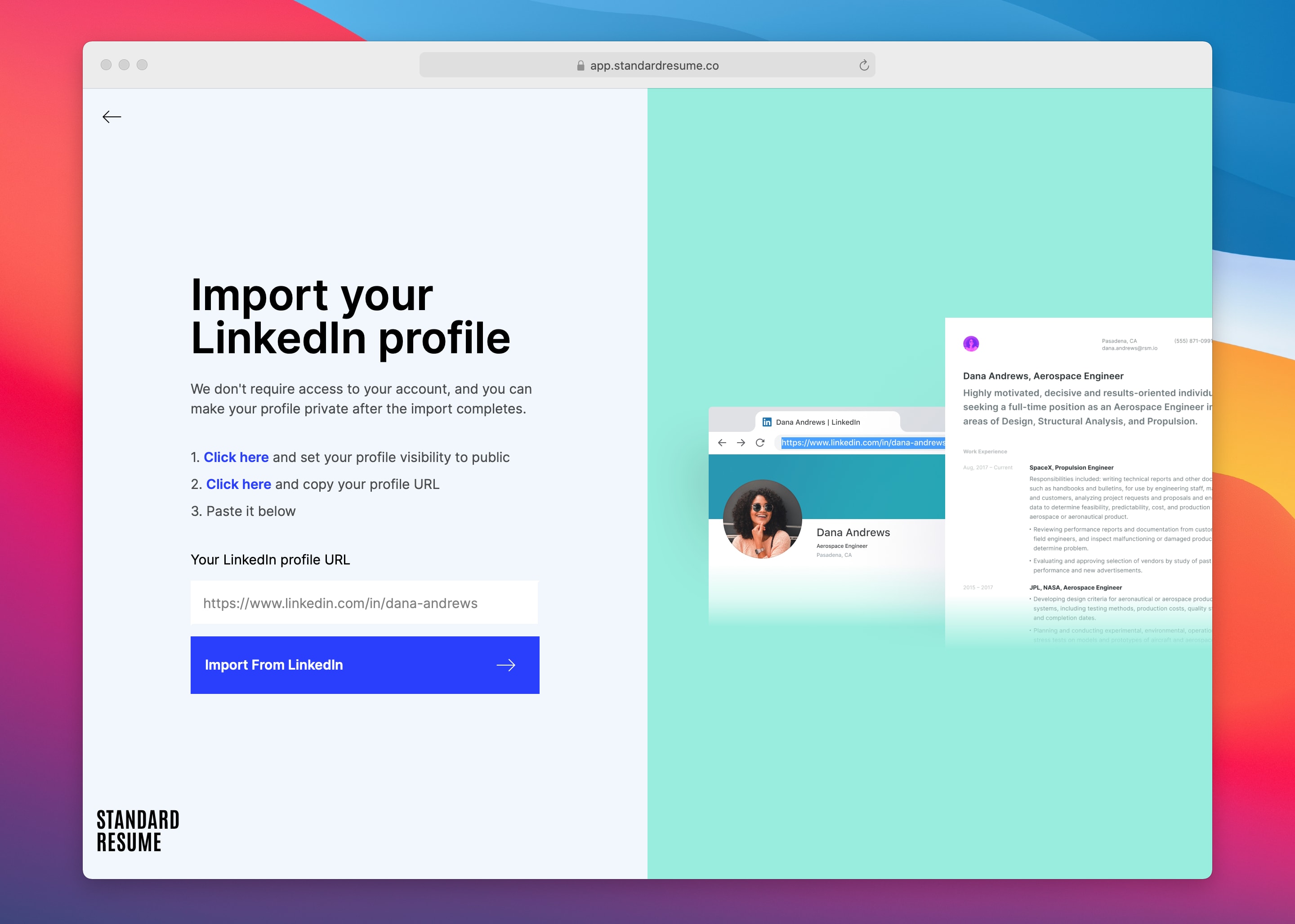Click the grey 'Pasadena, CA' line on the LinkedIn card
This screenshot has width=1295, height=924.
pos(834,555)
